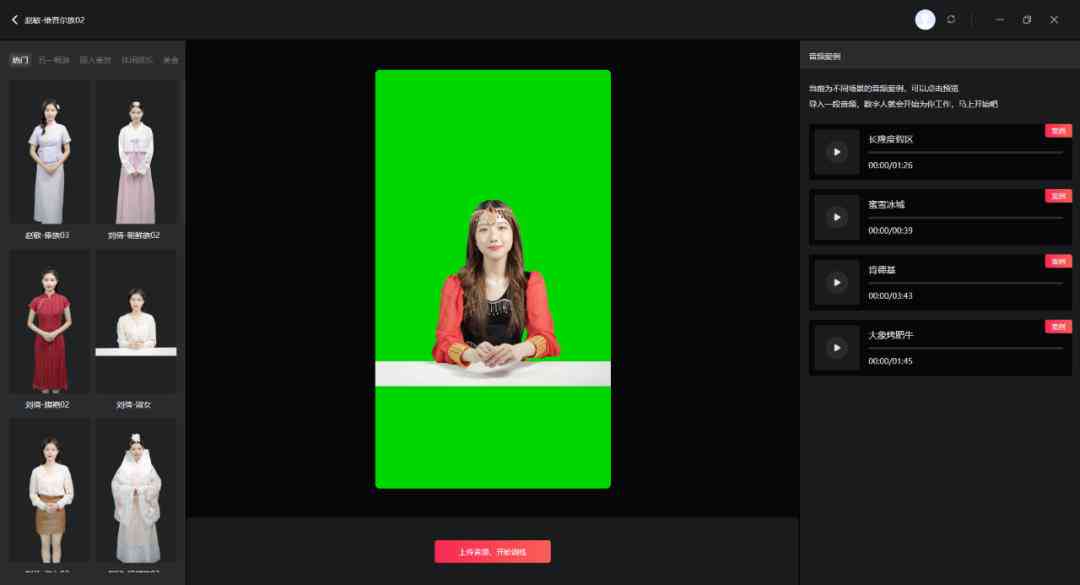Select the avatar in white veil robe

pyautogui.click(x=136, y=491)
